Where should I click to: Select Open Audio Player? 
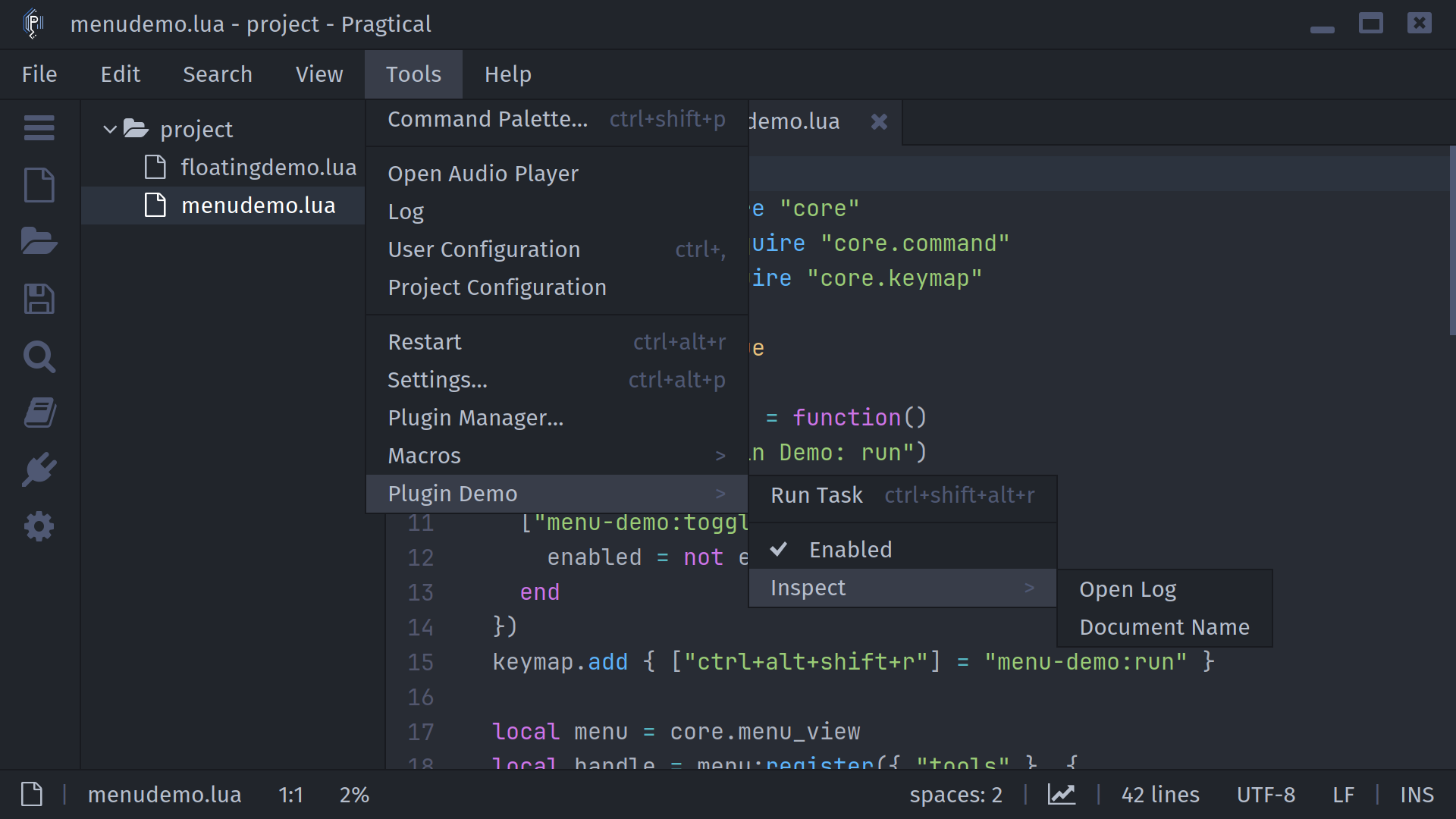point(557,174)
